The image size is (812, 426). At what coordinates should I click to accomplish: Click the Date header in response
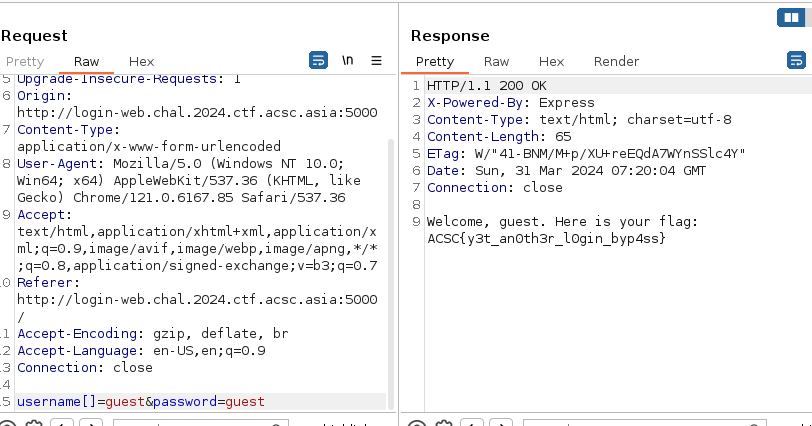click(566, 171)
